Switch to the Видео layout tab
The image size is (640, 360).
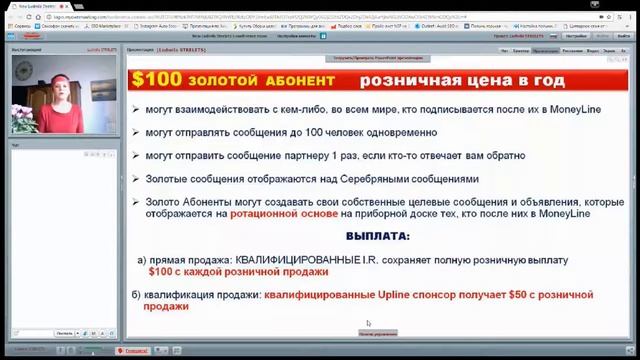[x=592, y=51]
